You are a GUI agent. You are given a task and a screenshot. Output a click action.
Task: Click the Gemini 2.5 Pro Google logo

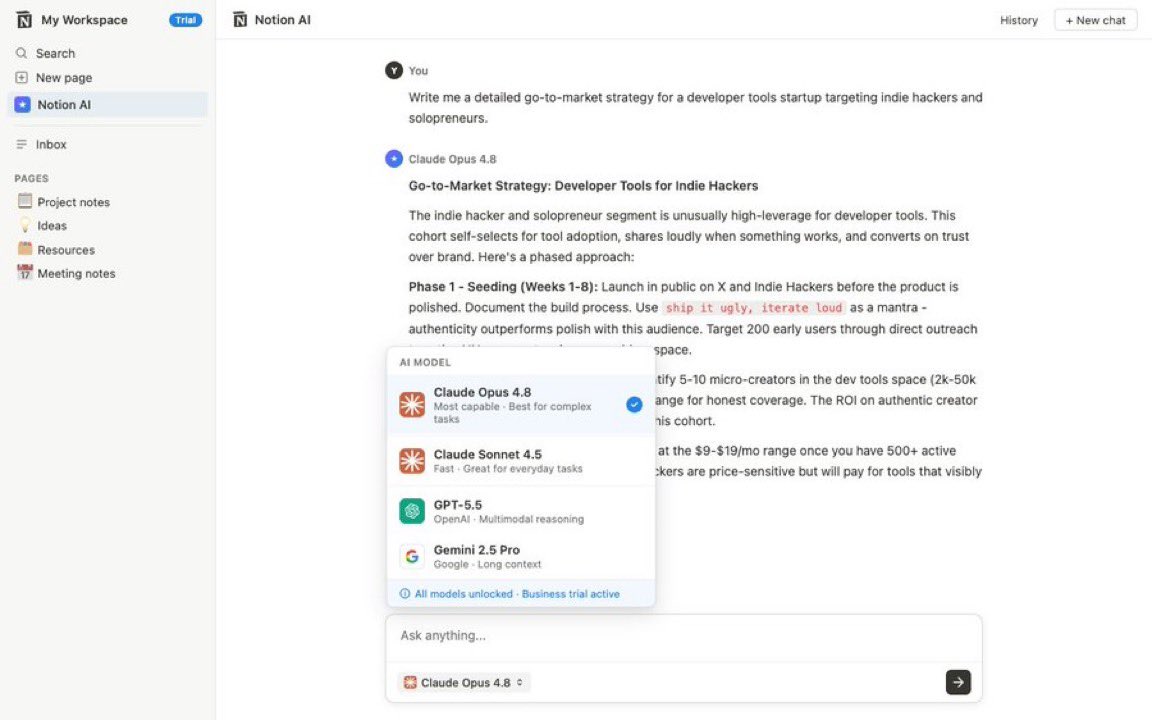412,556
